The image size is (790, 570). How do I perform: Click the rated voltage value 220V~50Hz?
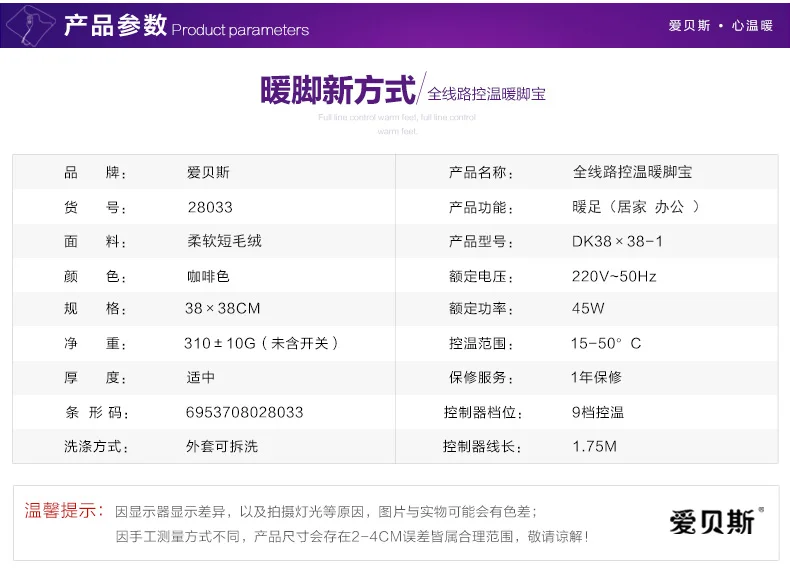[614, 276]
